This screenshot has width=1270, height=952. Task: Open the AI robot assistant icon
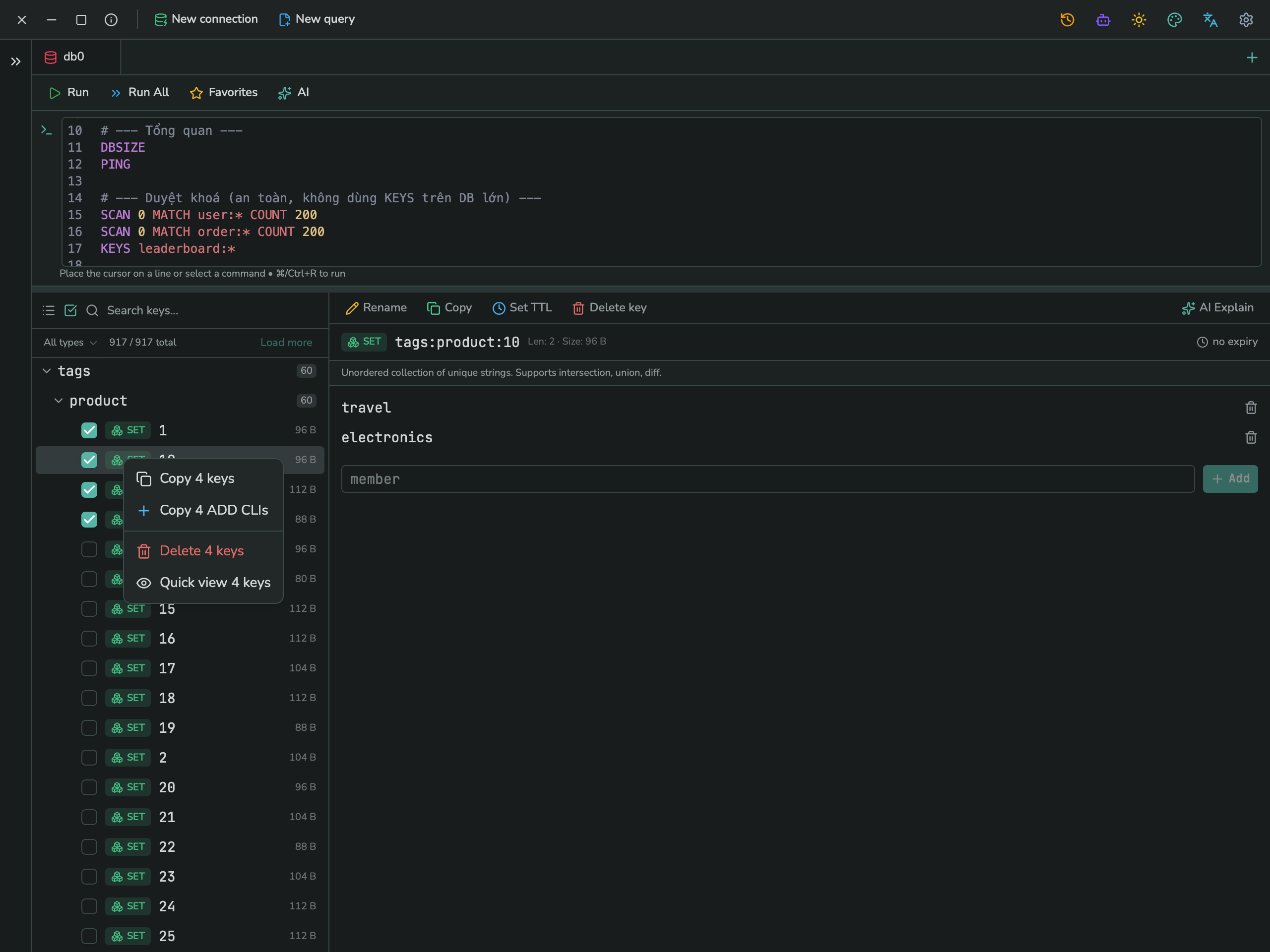point(1103,19)
